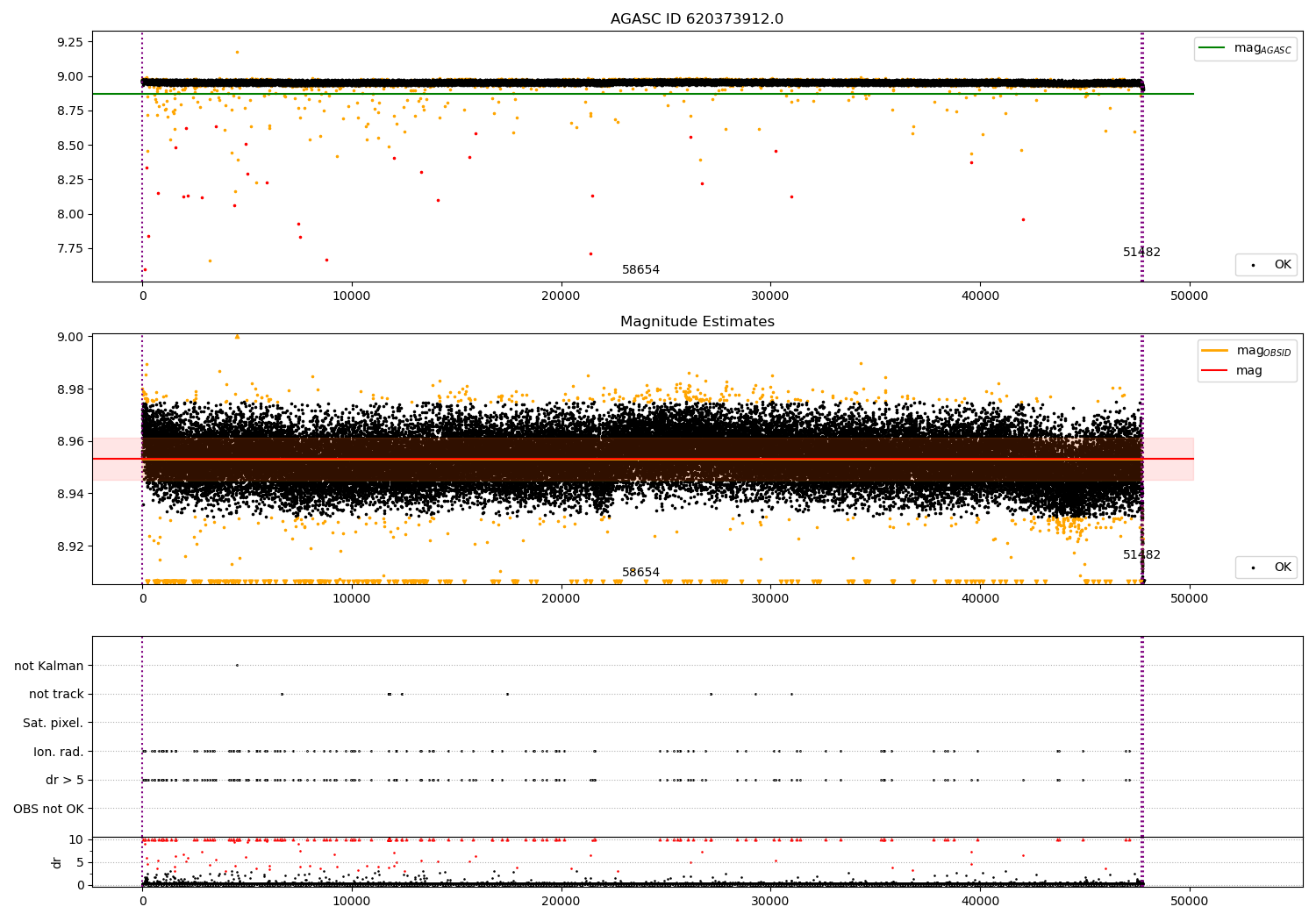Click the 'AGASC ID 620373912.0' plot title
The image size is (1316, 921).
point(697,18)
